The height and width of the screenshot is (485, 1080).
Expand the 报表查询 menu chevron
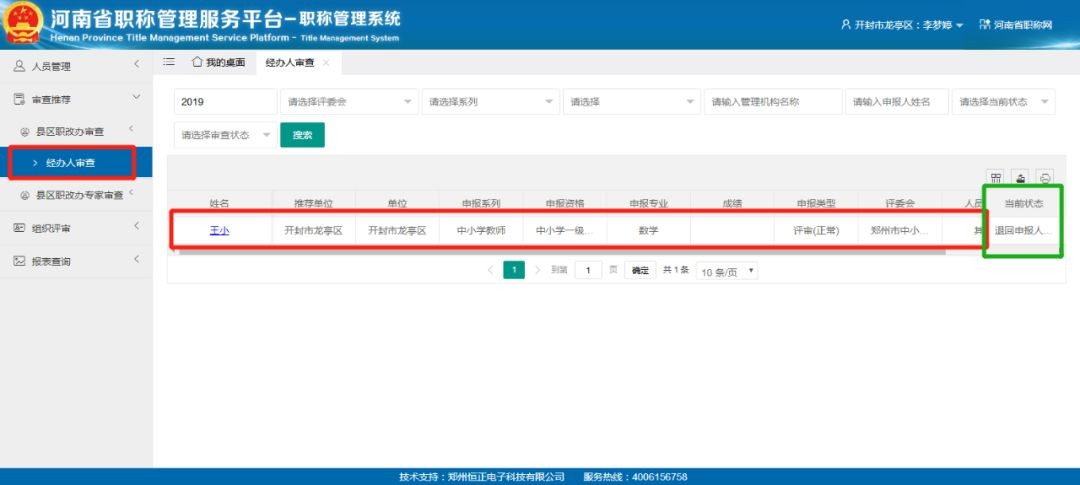click(136, 259)
